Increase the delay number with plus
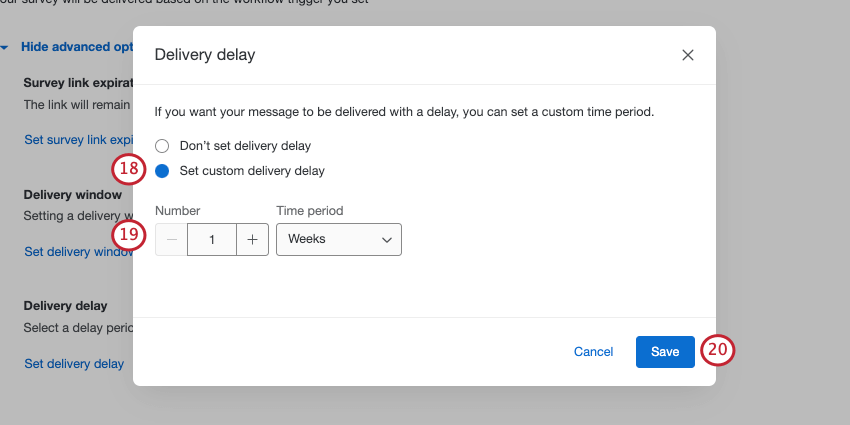 tap(252, 240)
